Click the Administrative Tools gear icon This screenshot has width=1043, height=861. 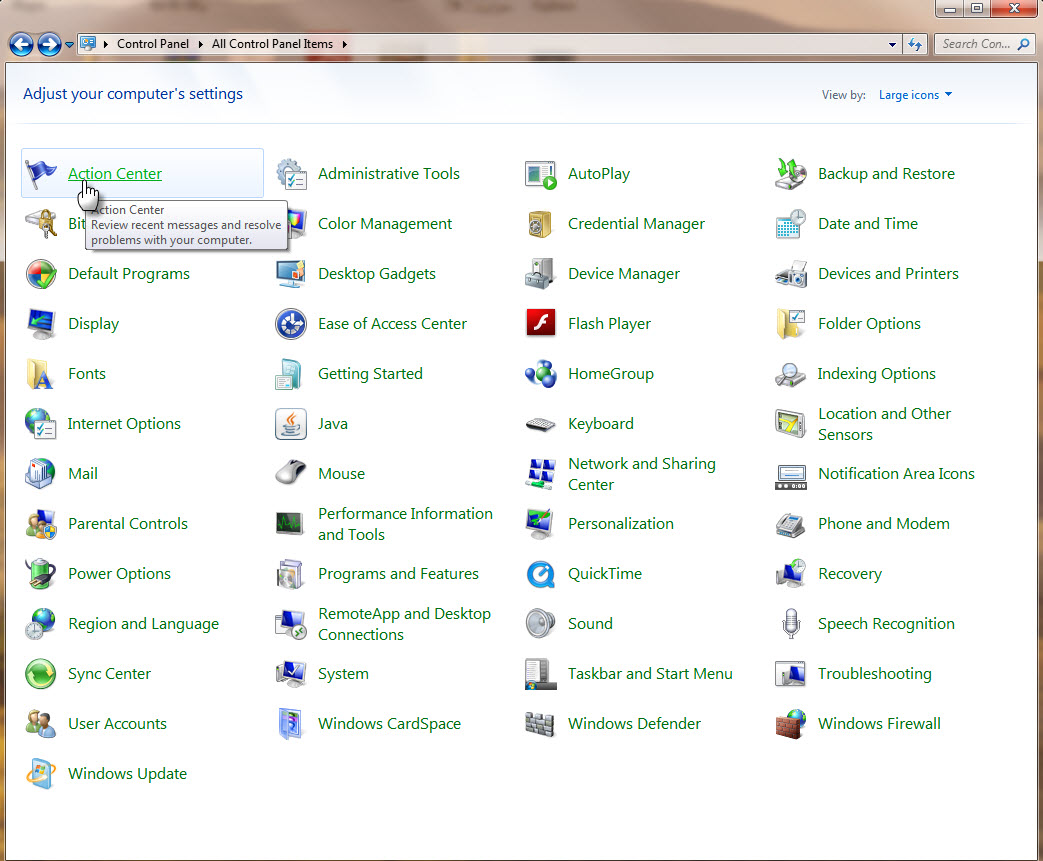pos(291,174)
